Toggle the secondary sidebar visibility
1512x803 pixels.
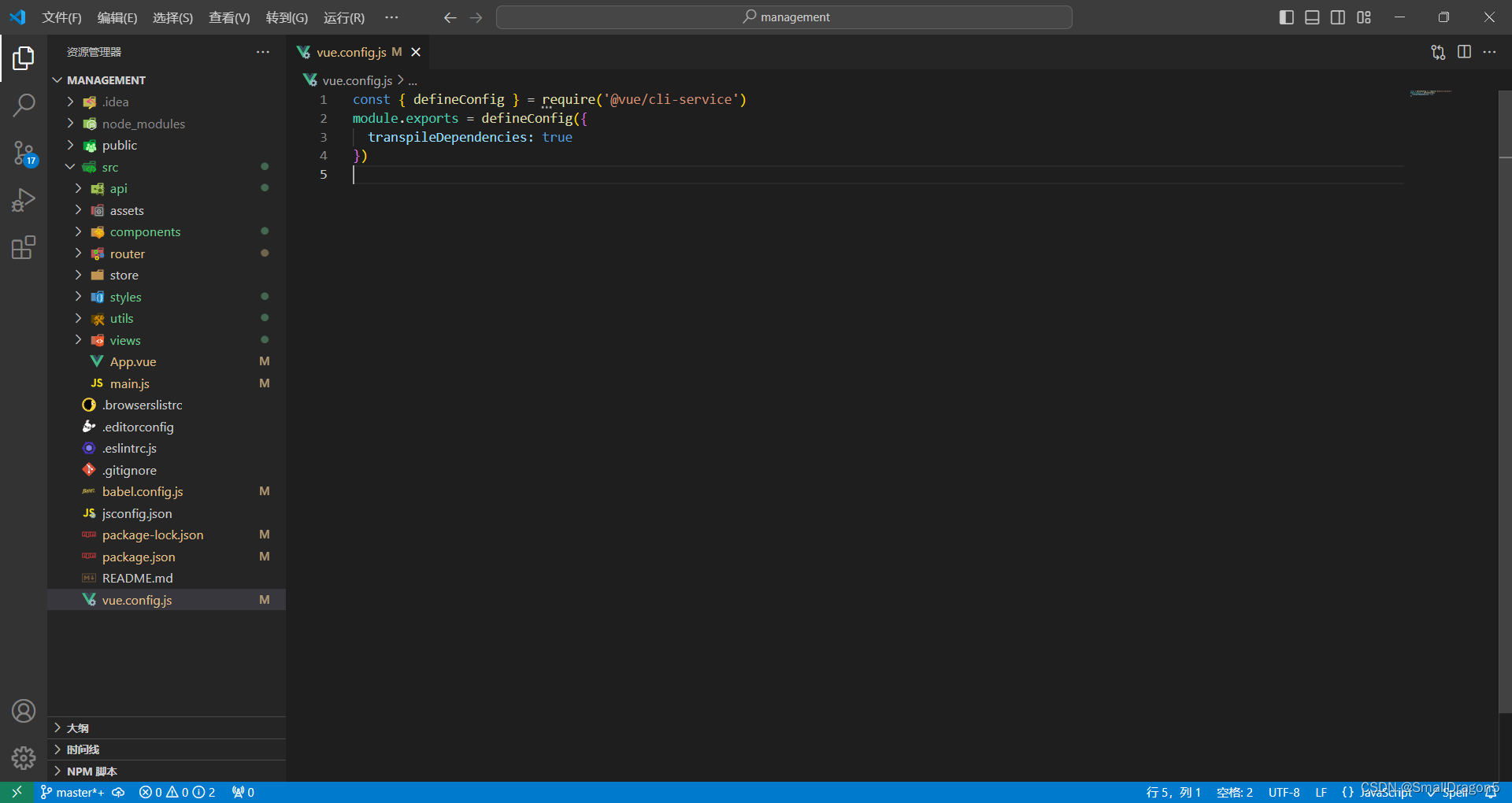click(1338, 17)
